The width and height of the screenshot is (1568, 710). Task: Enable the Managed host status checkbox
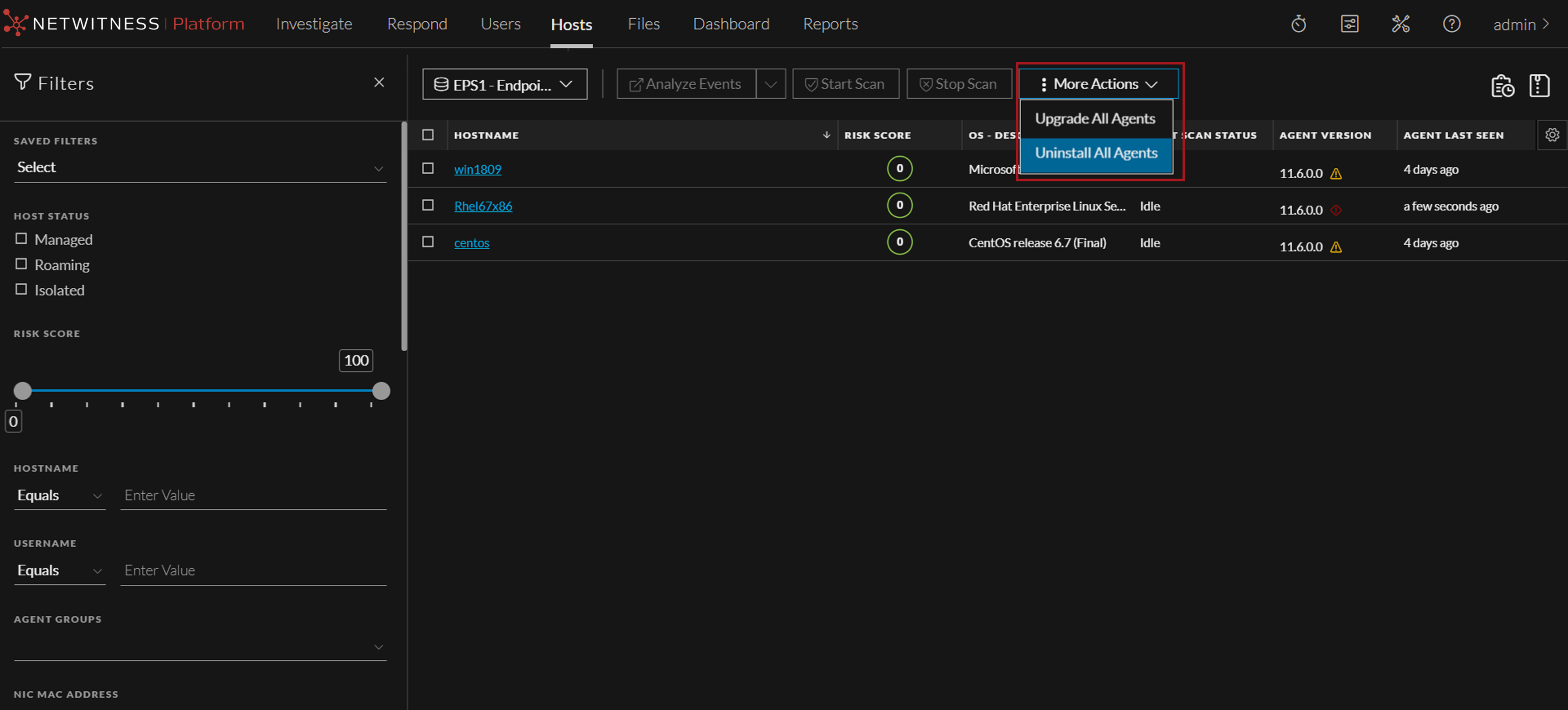tap(21, 238)
